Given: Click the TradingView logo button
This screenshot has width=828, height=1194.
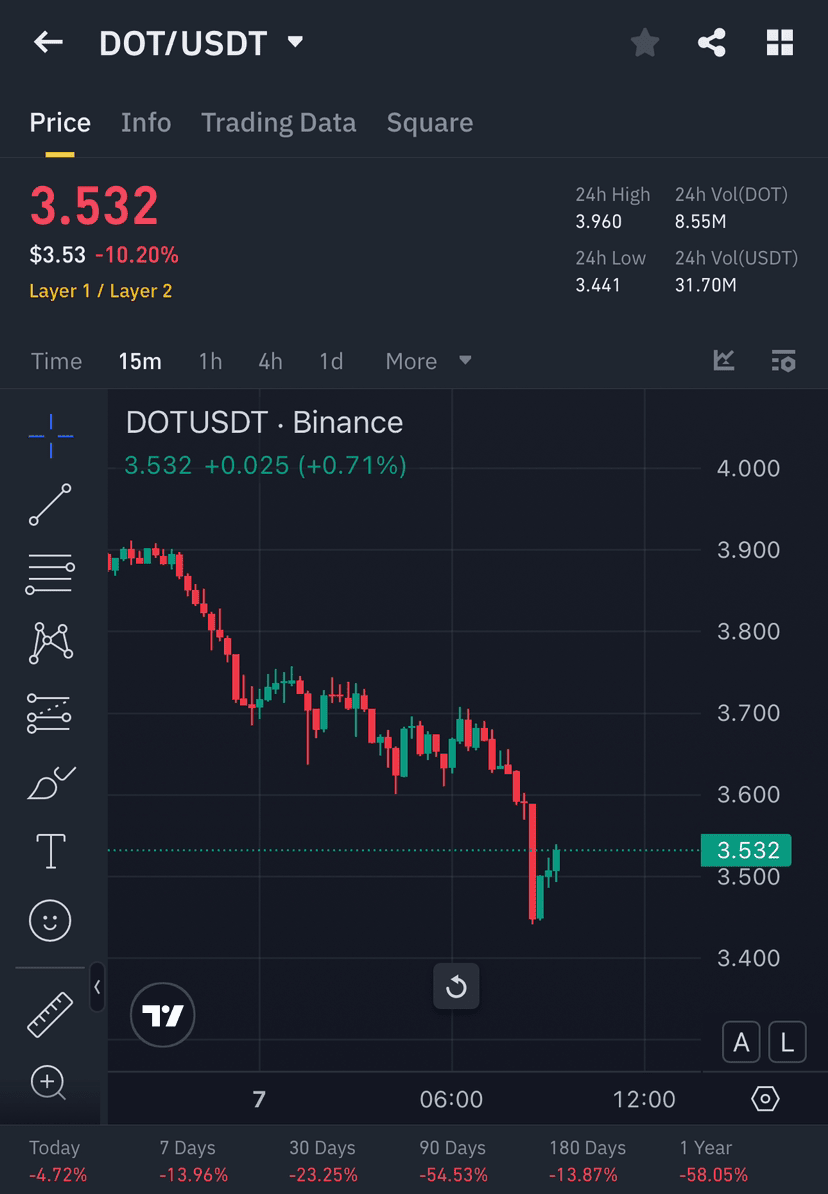Looking at the screenshot, I should (x=162, y=1014).
